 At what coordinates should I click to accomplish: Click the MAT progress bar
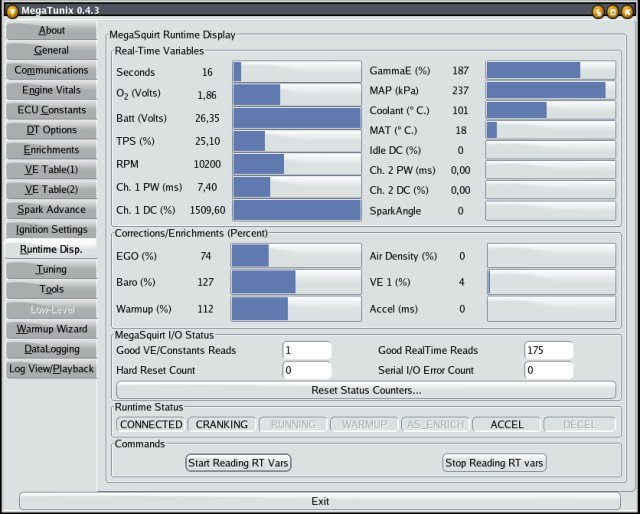[x=551, y=130]
